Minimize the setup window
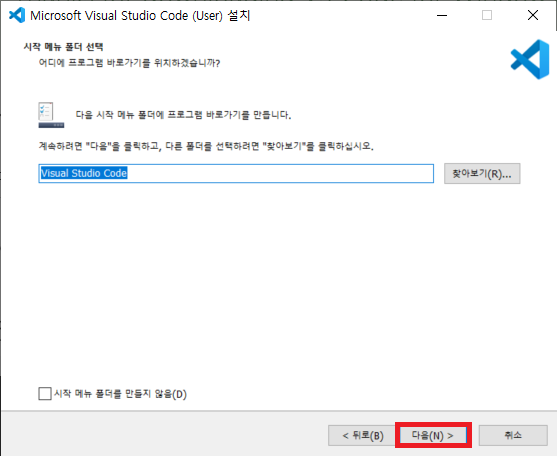The image size is (557, 456). [442, 15]
